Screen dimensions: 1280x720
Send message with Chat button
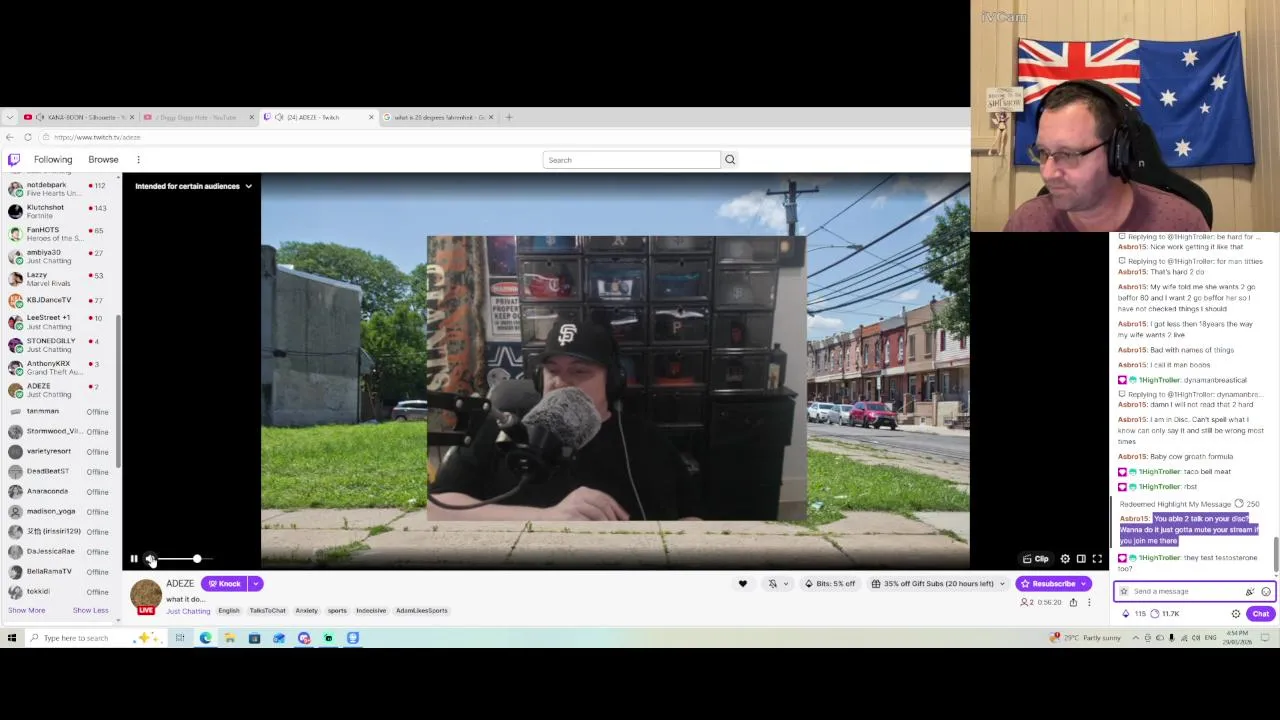(x=1260, y=614)
